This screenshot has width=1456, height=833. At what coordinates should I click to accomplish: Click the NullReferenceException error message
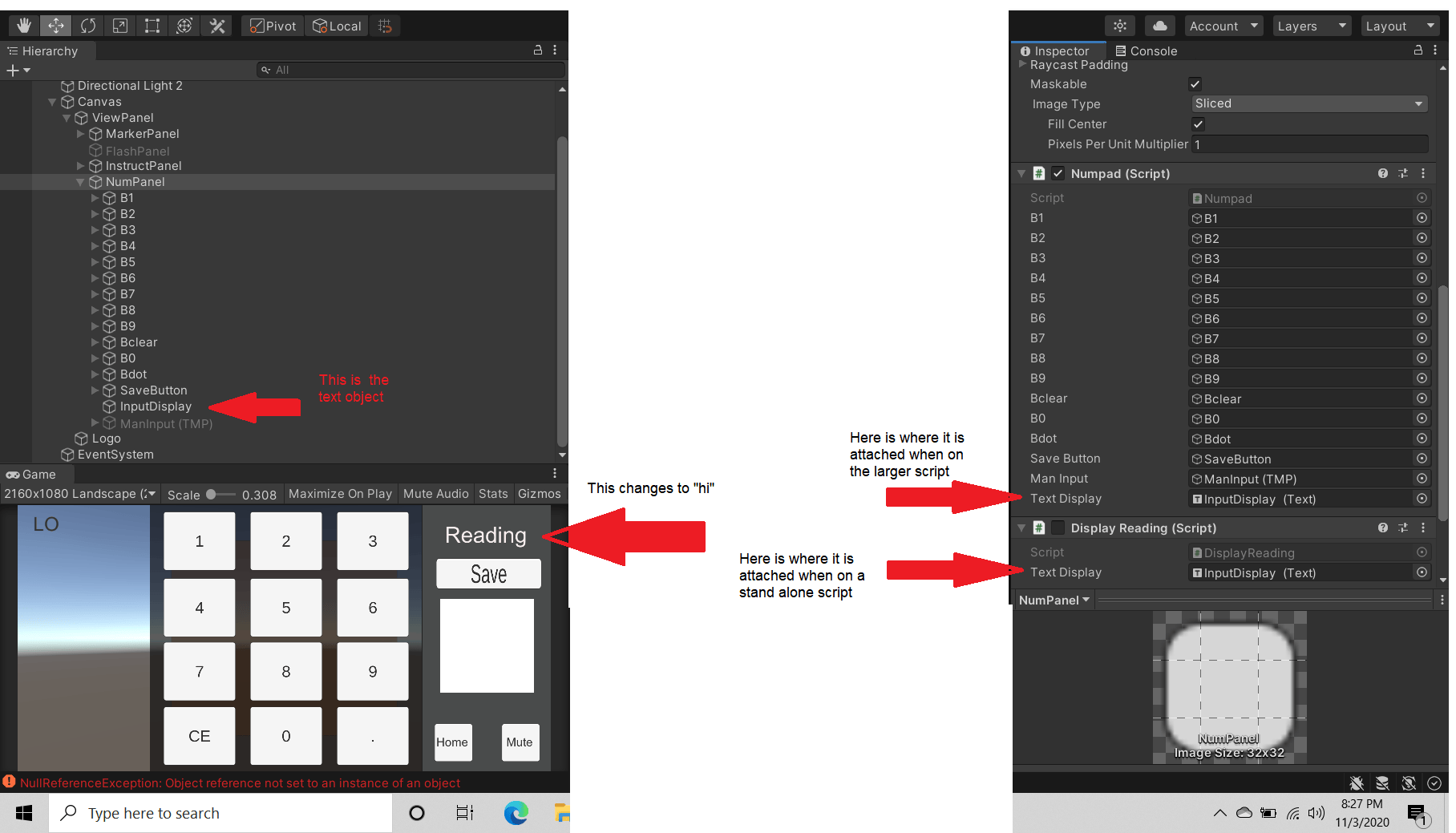click(240, 782)
